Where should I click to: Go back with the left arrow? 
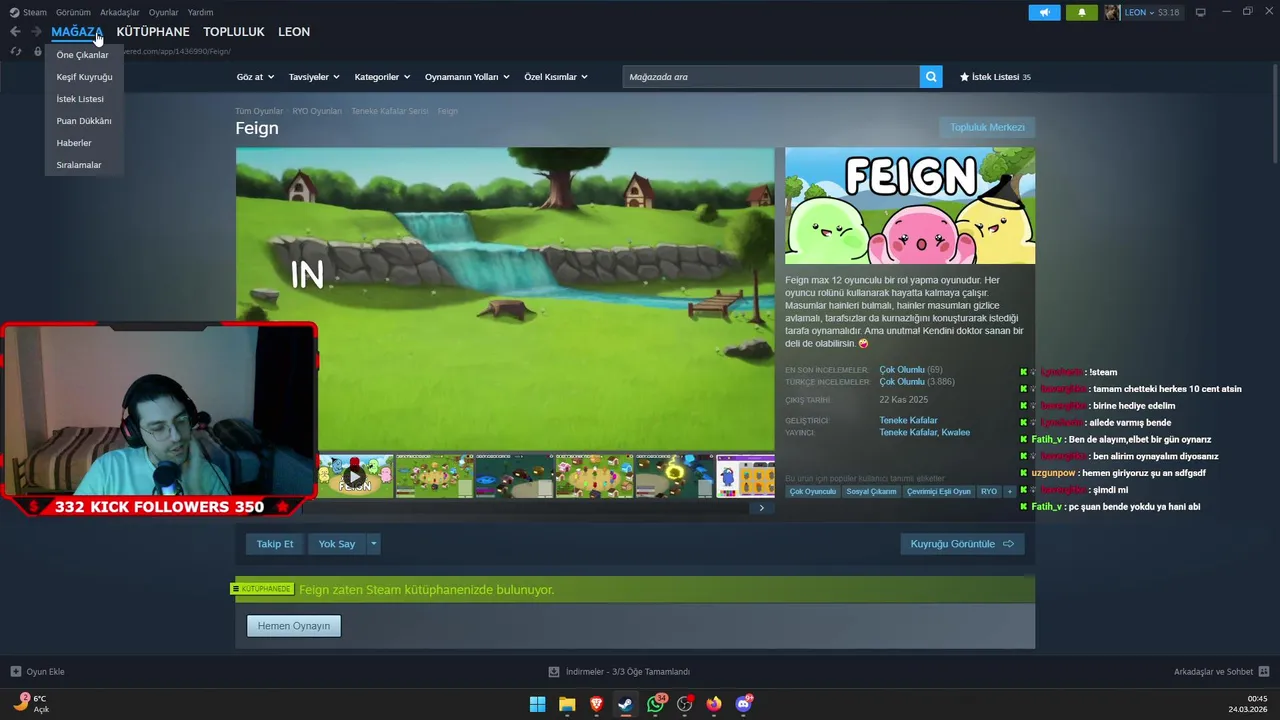point(15,32)
